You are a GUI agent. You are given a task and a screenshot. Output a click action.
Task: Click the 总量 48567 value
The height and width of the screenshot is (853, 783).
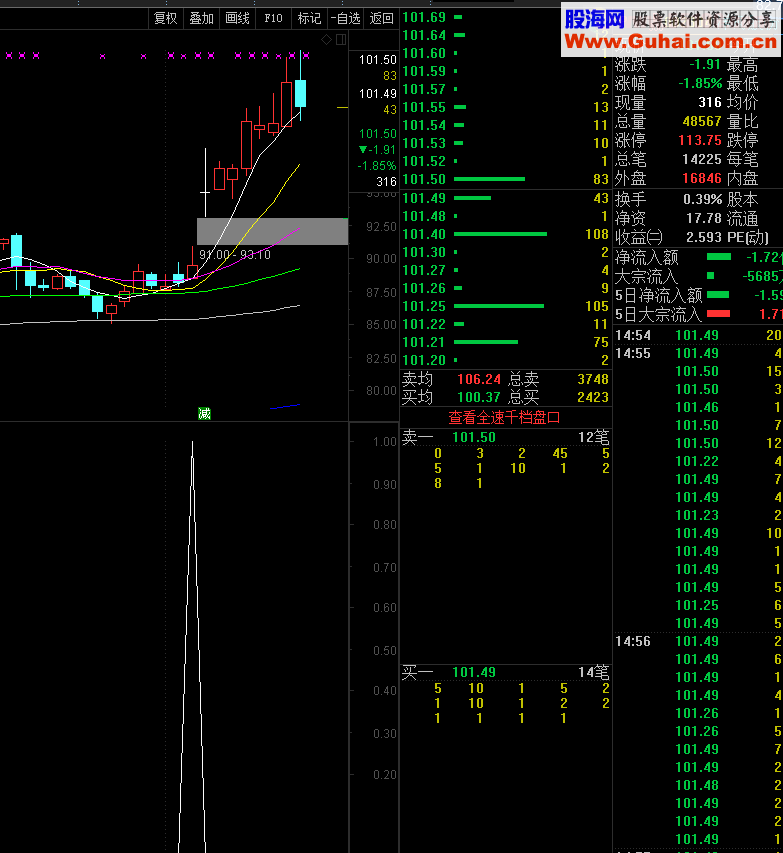click(x=702, y=121)
